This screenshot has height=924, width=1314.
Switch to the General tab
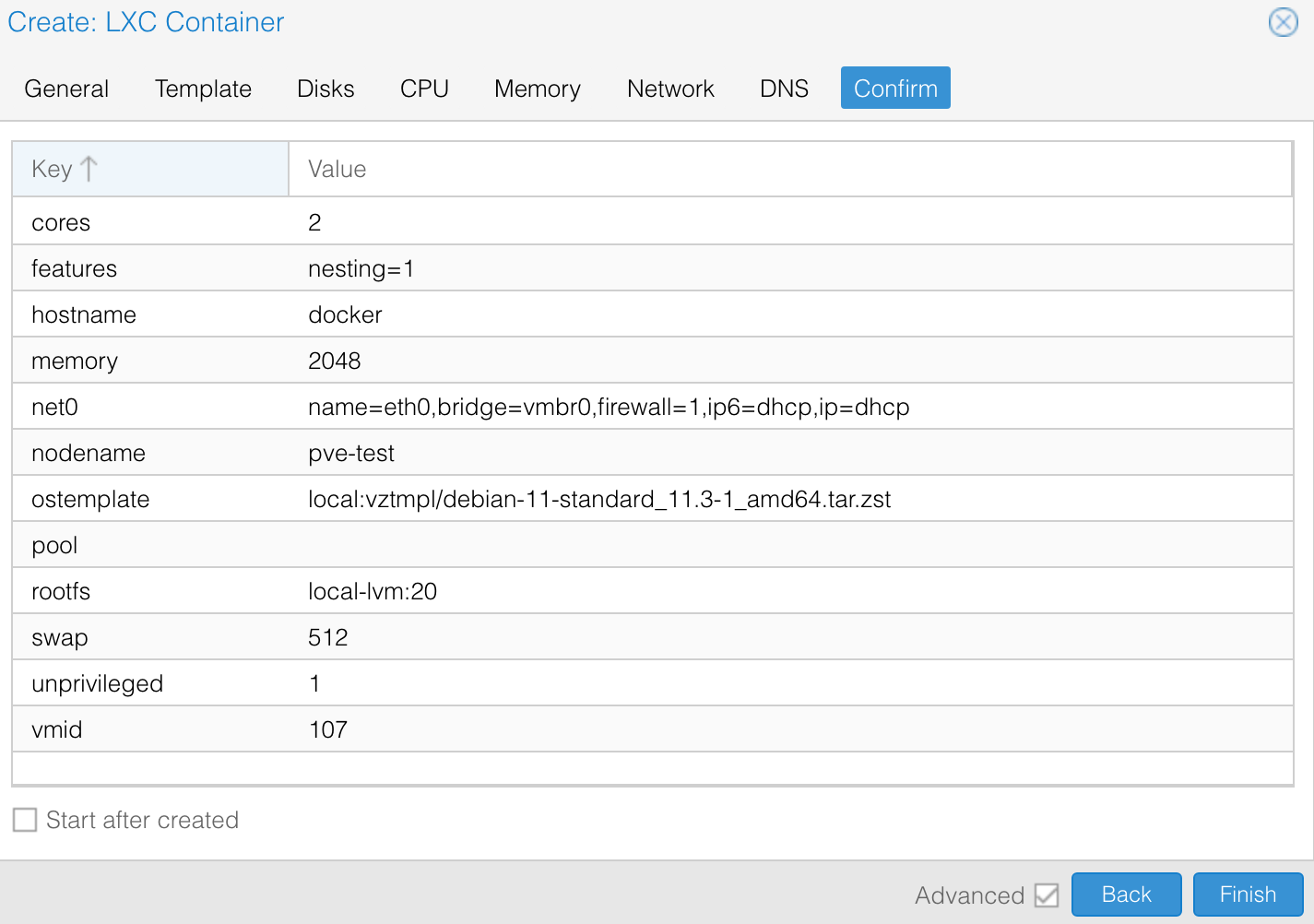[x=65, y=88]
